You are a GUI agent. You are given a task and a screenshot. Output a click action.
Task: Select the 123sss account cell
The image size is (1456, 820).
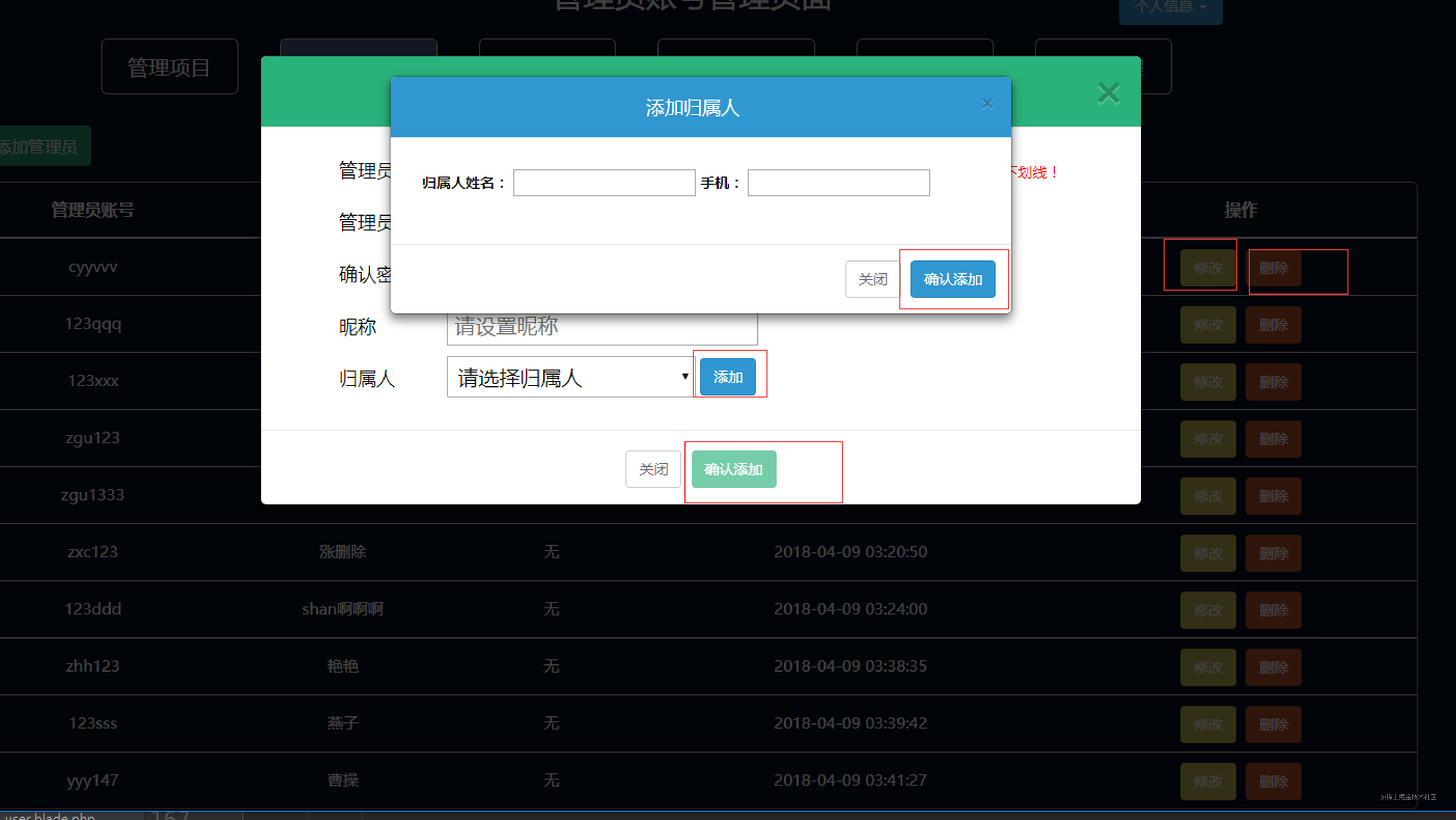click(x=93, y=723)
